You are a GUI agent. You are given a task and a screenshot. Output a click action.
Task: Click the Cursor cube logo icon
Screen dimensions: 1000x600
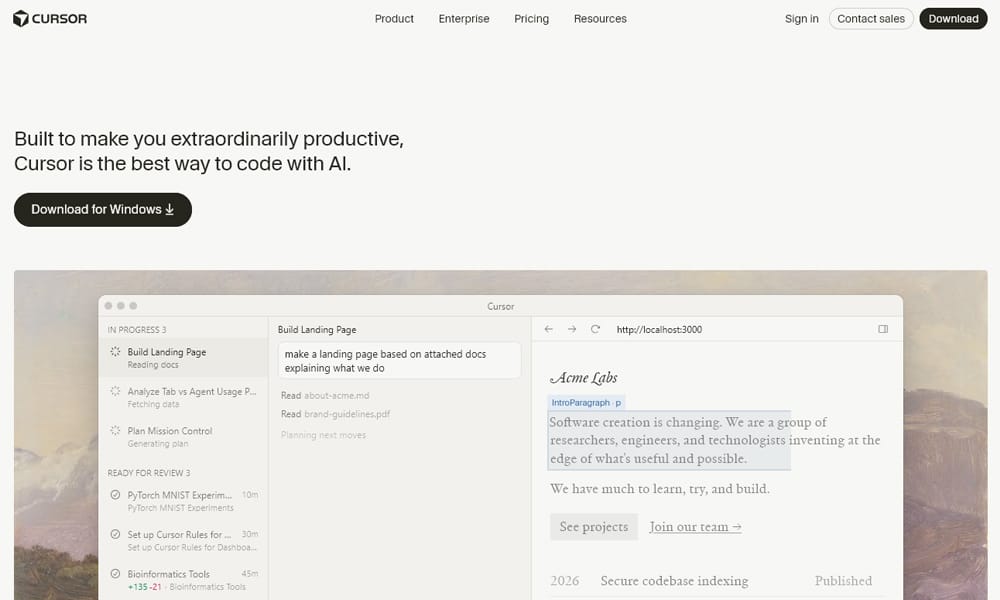[x=21, y=18]
